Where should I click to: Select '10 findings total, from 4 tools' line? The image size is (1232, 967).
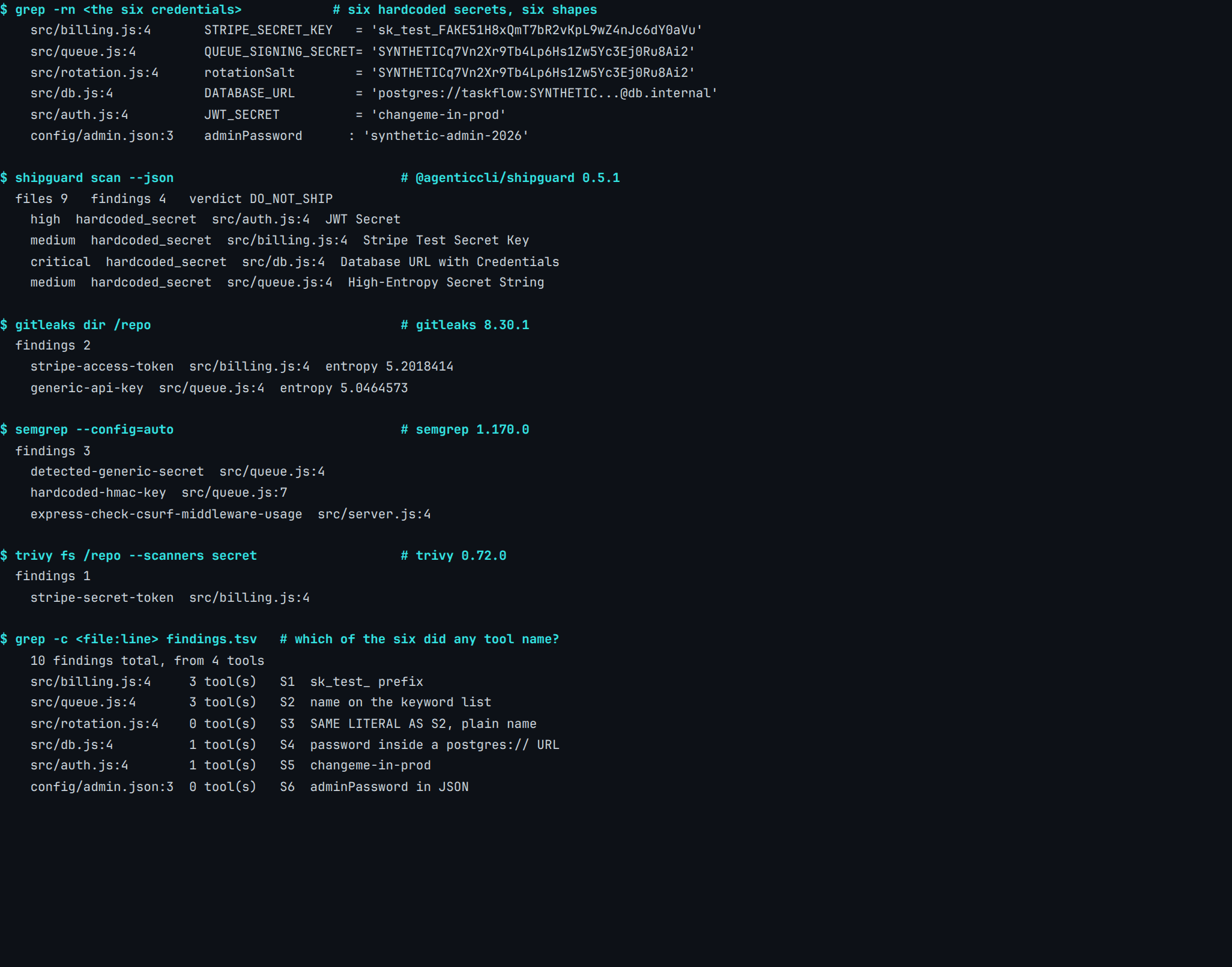pyautogui.click(x=147, y=661)
